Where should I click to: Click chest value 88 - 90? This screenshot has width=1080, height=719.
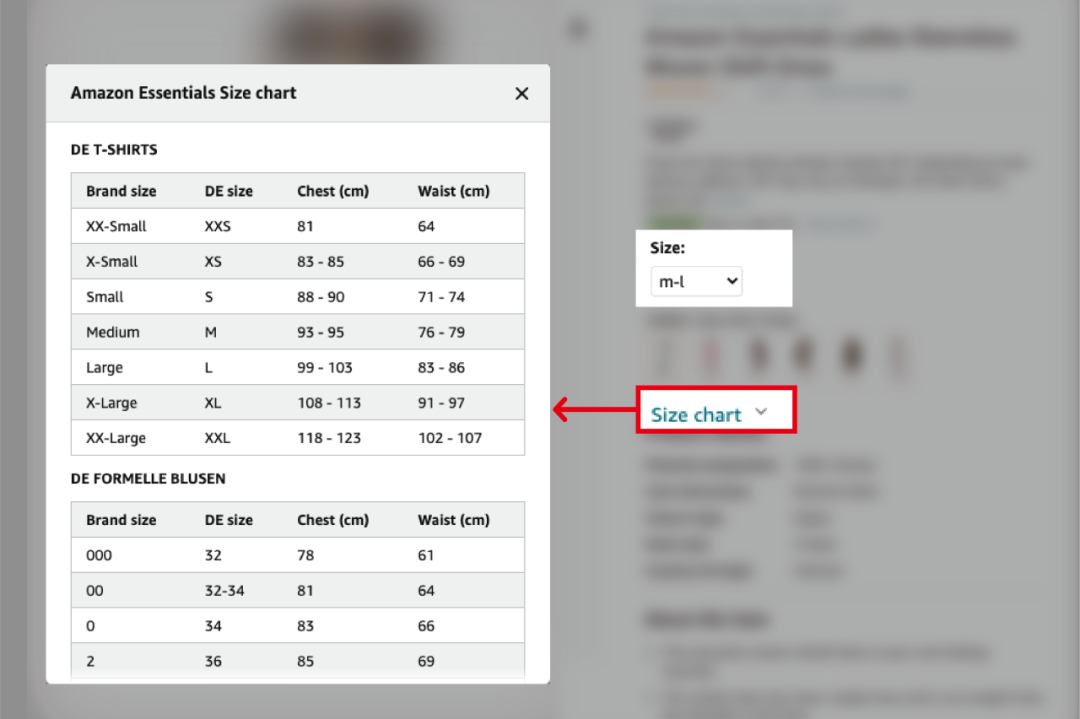pos(320,297)
